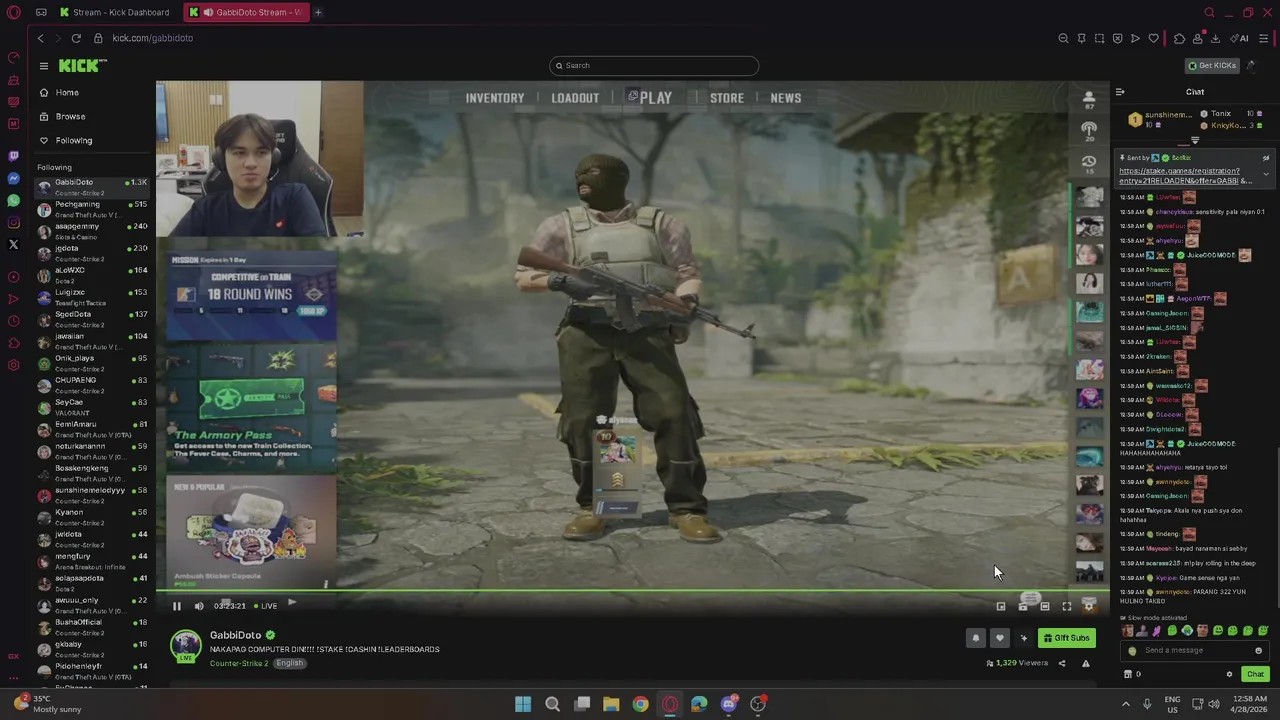Open WhatsApp in Opera sidebar
Viewport: 1280px width, 720px height.
[x=13, y=200]
